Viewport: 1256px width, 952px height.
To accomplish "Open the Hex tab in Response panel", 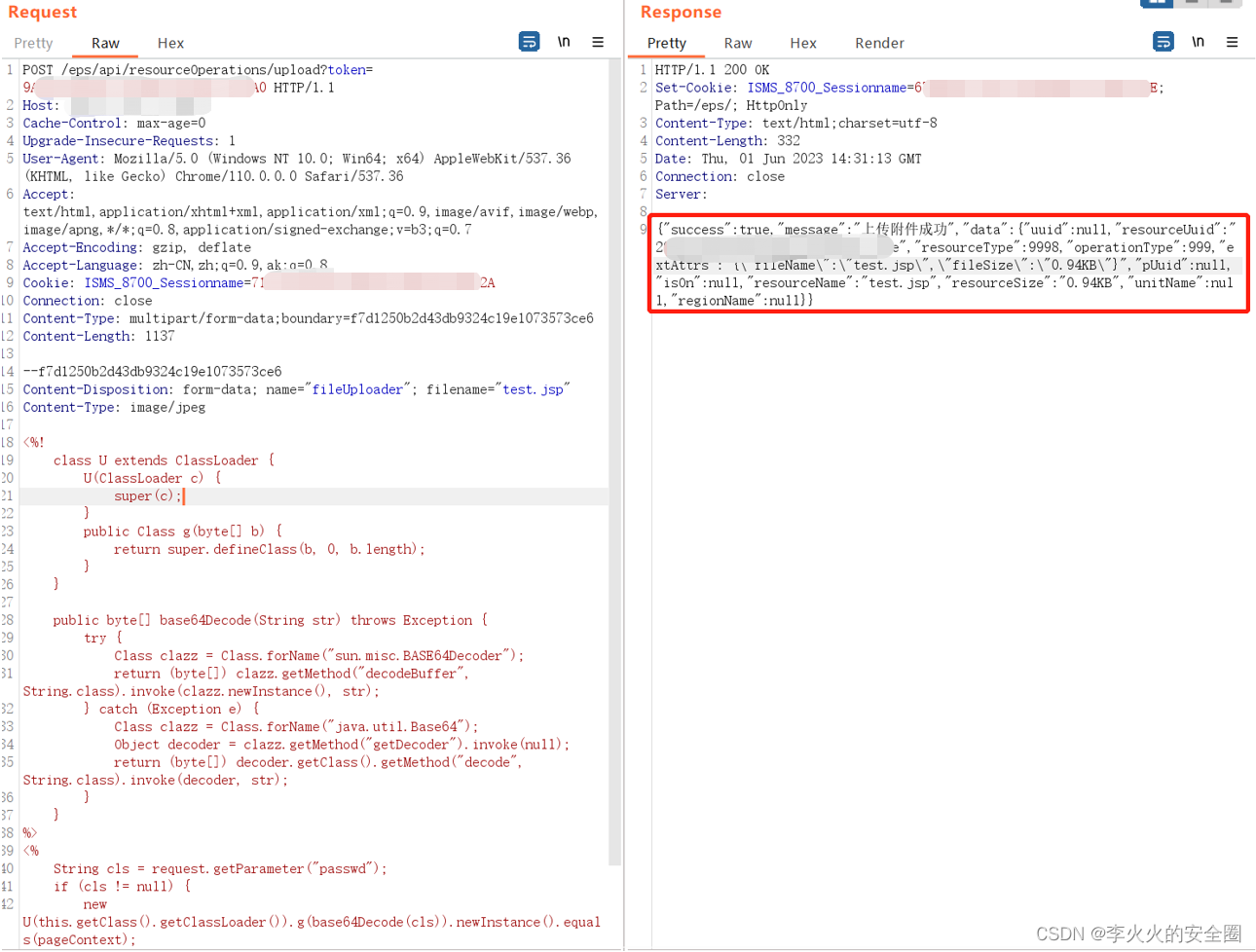I will [803, 43].
